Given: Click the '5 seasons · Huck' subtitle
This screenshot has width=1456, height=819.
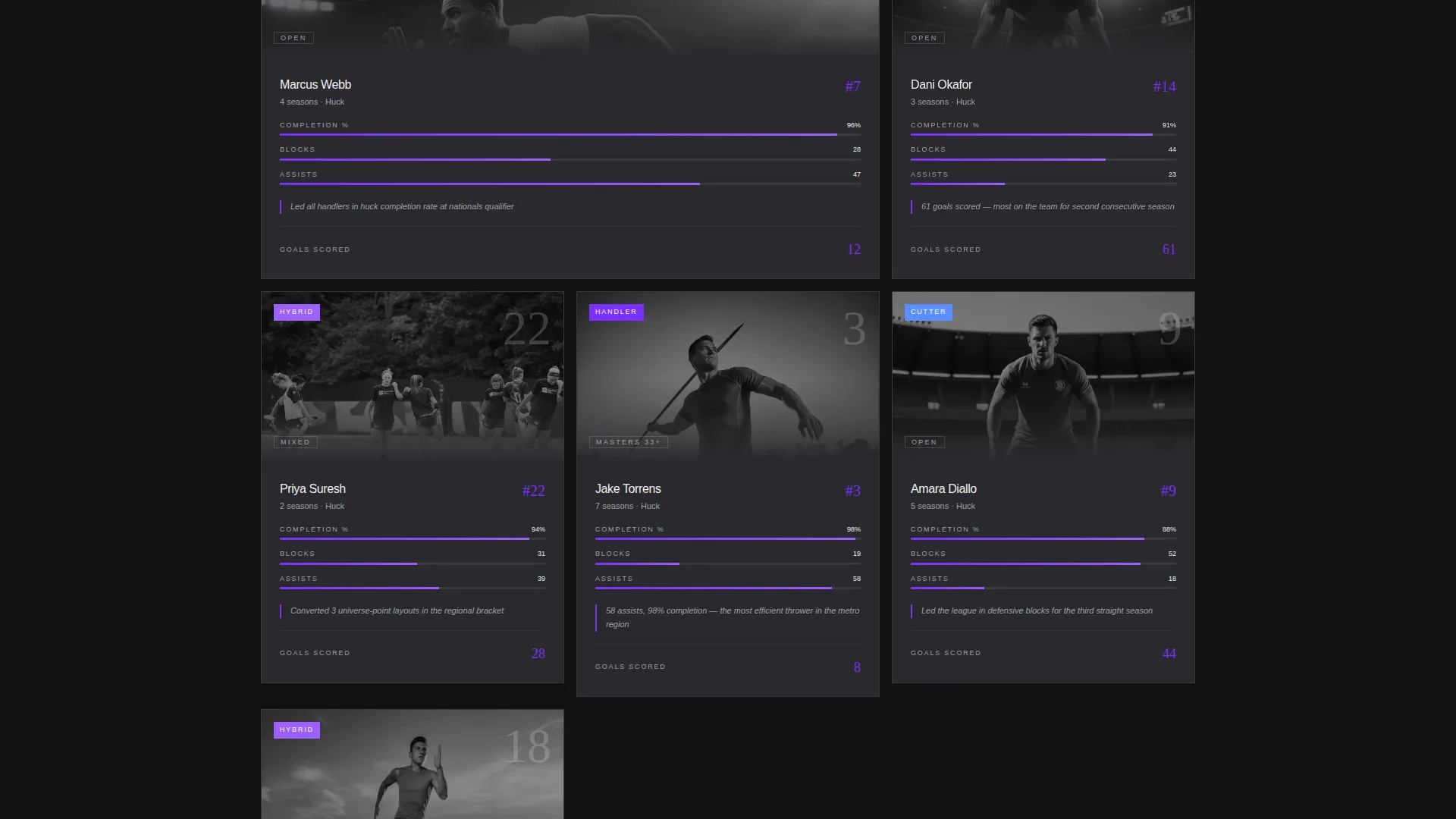Looking at the screenshot, I should (943, 506).
